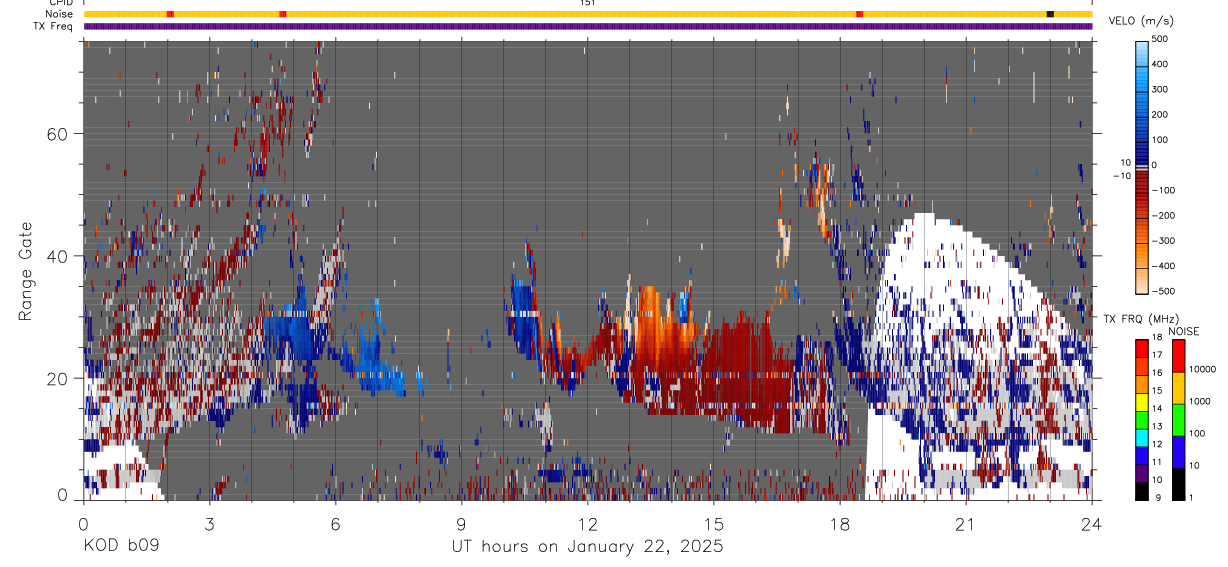Click the green 13–14 MHz frequency swatch
The height and width of the screenshot is (567, 1228).
click(1142, 419)
